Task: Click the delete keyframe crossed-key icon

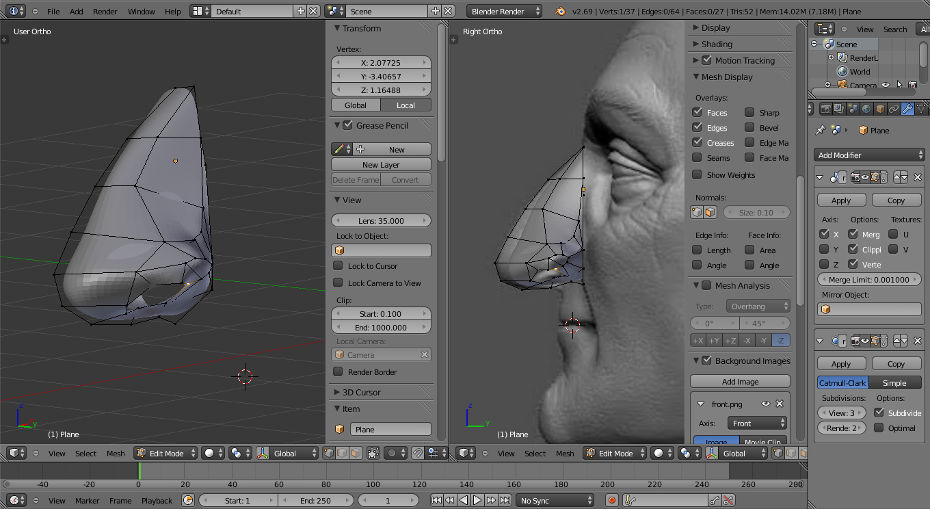Action: pos(728,501)
